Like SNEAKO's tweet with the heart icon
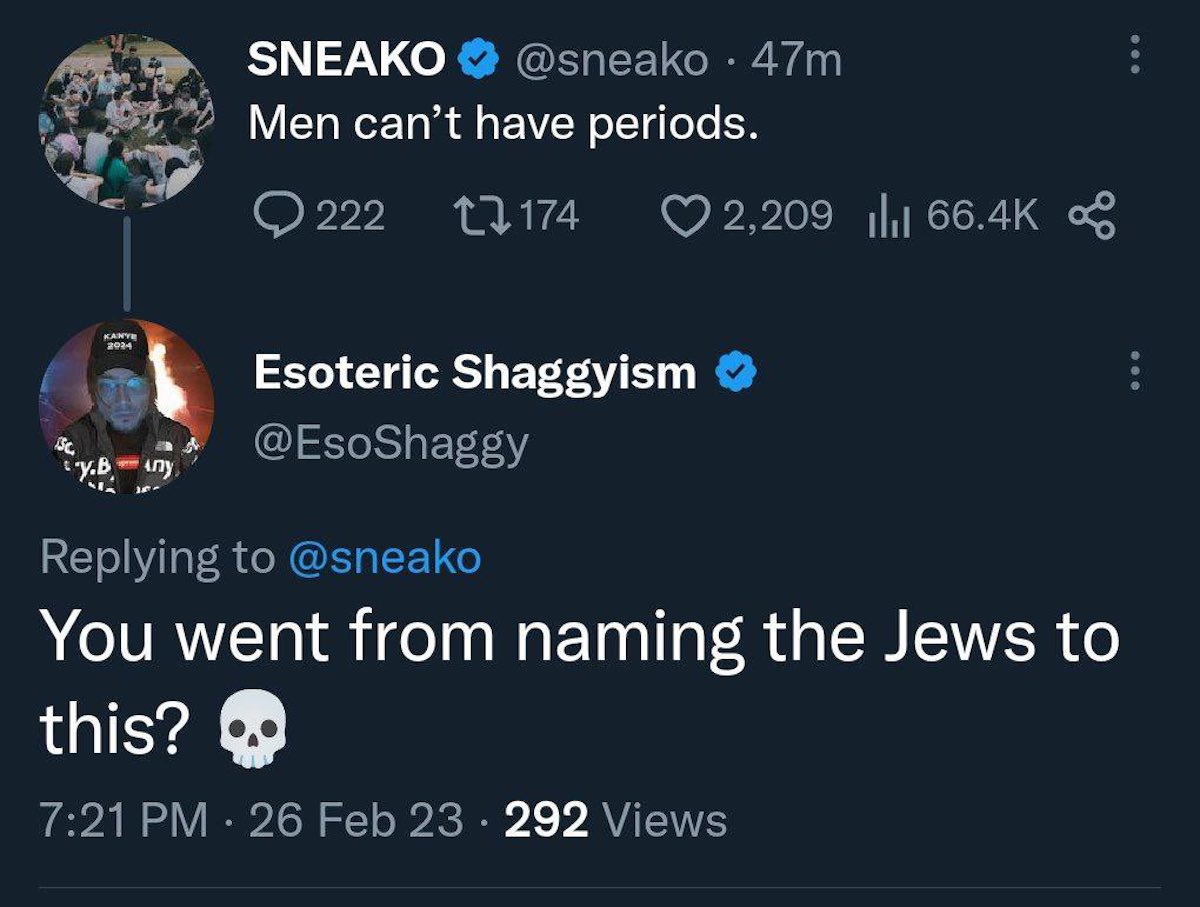 point(686,215)
